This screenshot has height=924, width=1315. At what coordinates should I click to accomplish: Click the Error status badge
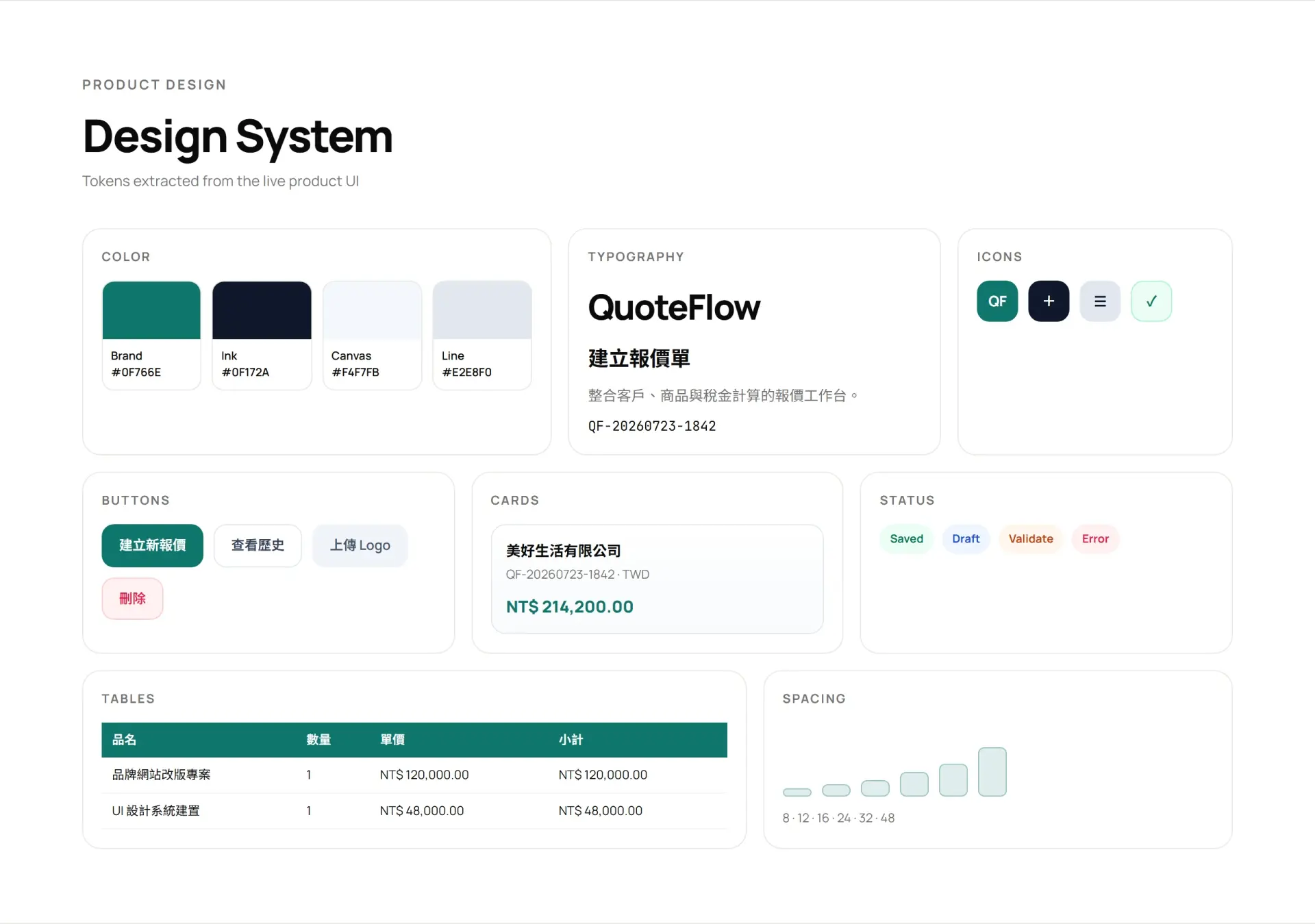(1095, 539)
